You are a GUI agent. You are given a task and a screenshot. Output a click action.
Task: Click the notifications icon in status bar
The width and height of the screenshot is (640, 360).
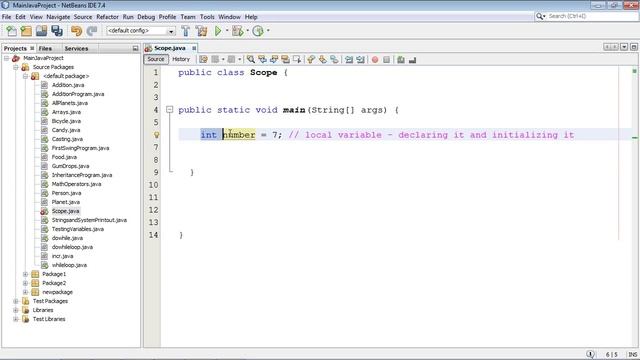coord(590,354)
